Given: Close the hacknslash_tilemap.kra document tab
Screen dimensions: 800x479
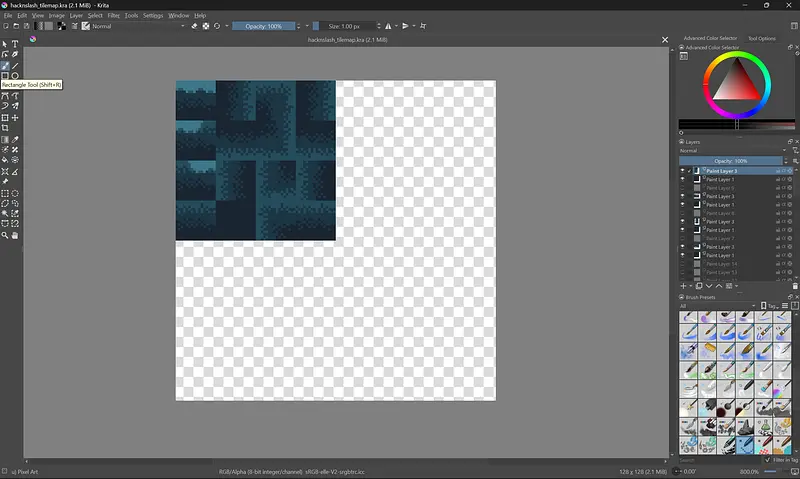Looking at the screenshot, I should point(667,39).
